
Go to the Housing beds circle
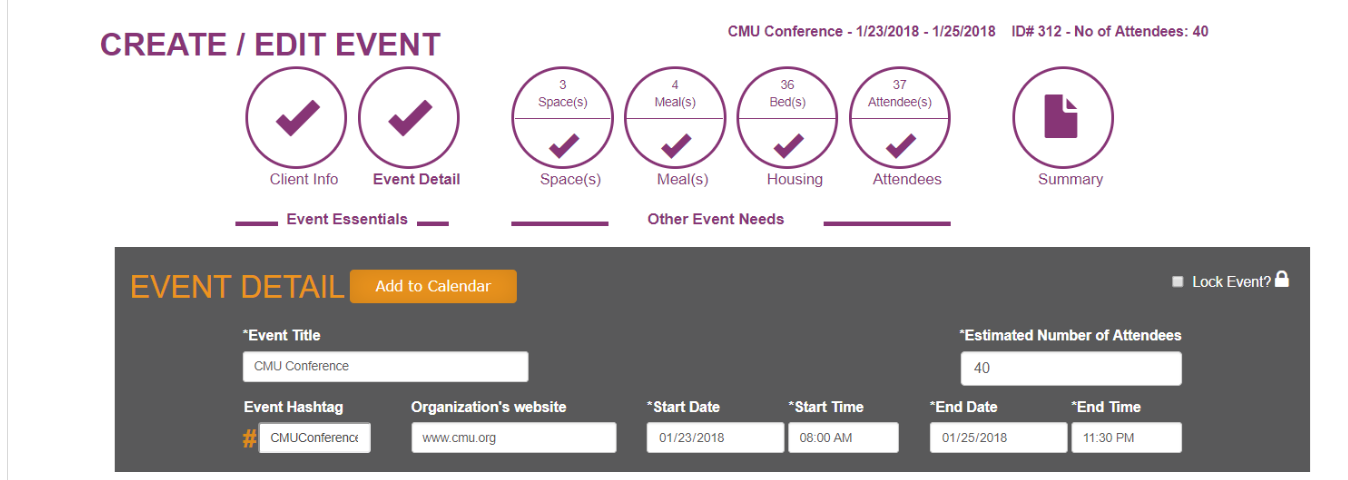[x=787, y=117]
